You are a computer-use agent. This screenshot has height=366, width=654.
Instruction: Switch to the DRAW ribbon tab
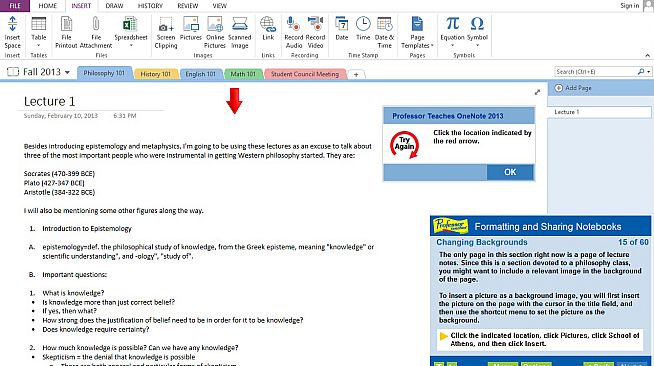pyautogui.click(x=114, y=6)
